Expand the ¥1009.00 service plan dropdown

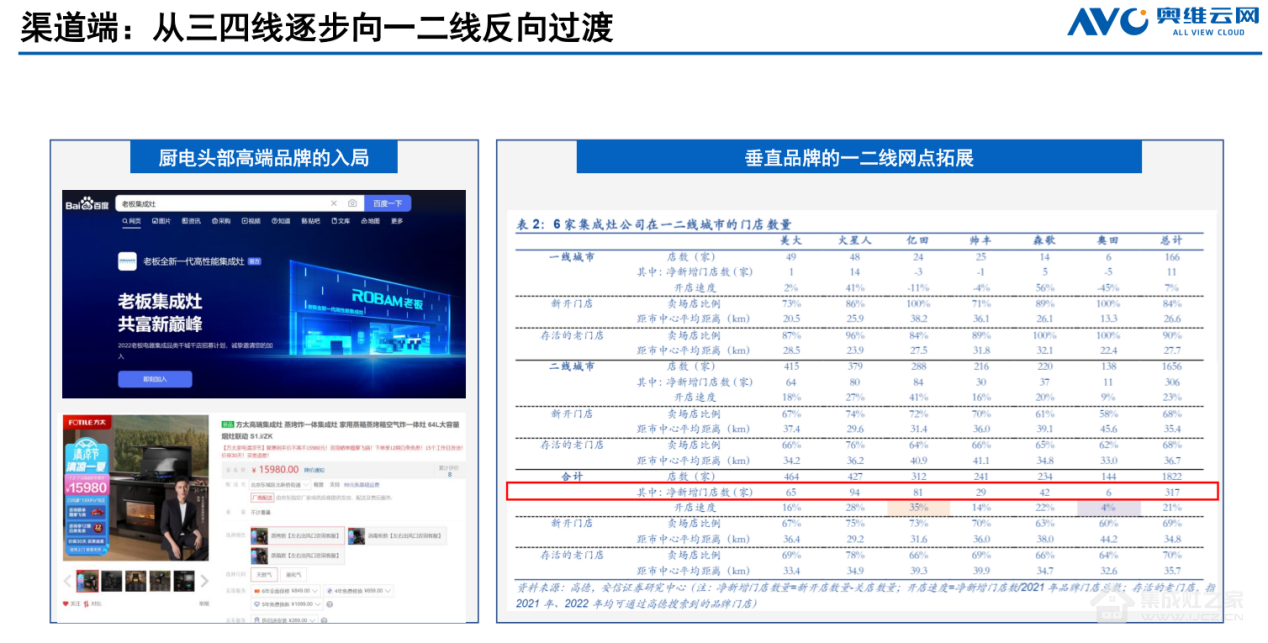point(287,604)
